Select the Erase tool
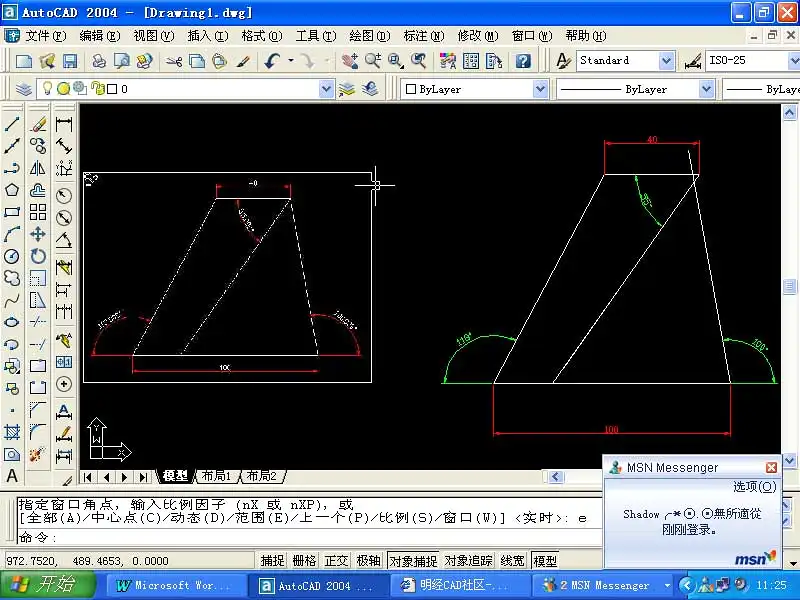This screenshot has height=600, width=800. (x=38, y=123)
